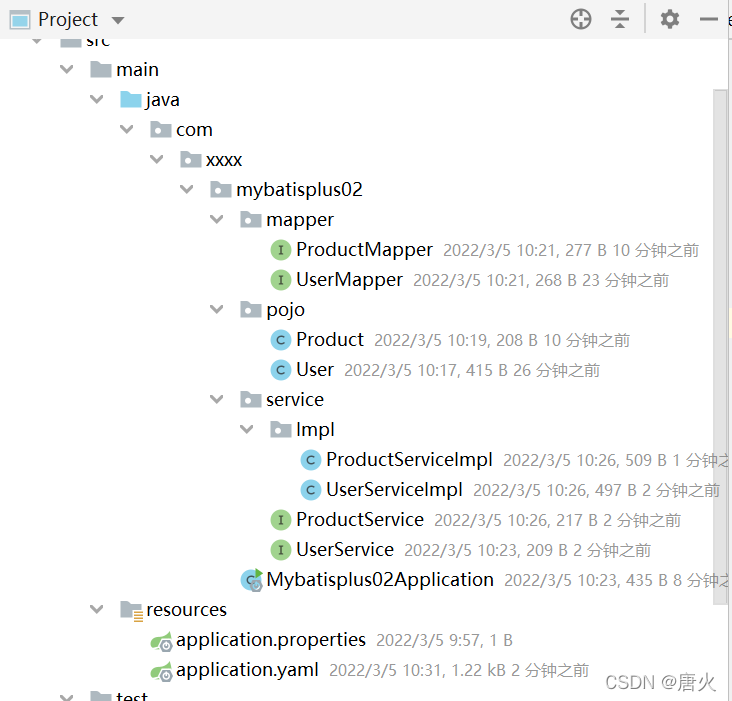The height and width of the screenshot is (701, 732).
Task: Select the User class name
Action: [x=315, y=370]
